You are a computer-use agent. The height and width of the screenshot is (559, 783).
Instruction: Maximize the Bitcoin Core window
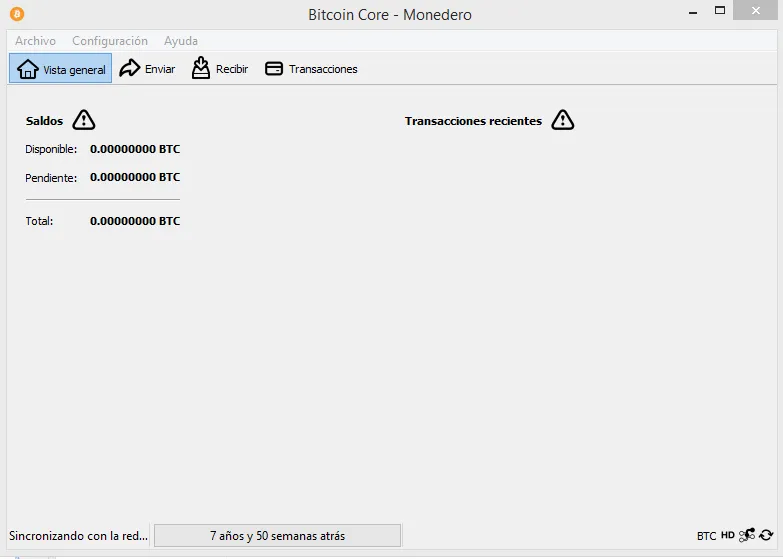[x=720, y=10]
